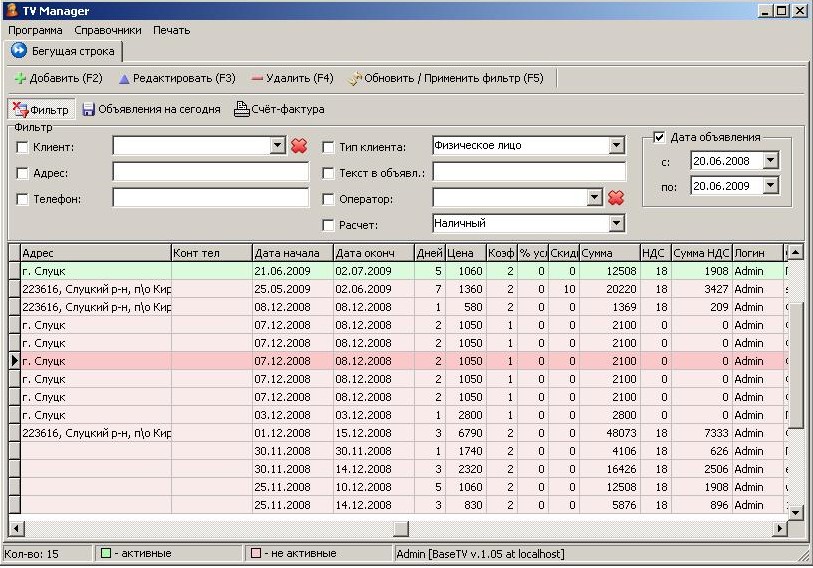This screenshot has width=813, height=568.
Task: Select the Бегущая строка tab
Action: tap(63, 51)
